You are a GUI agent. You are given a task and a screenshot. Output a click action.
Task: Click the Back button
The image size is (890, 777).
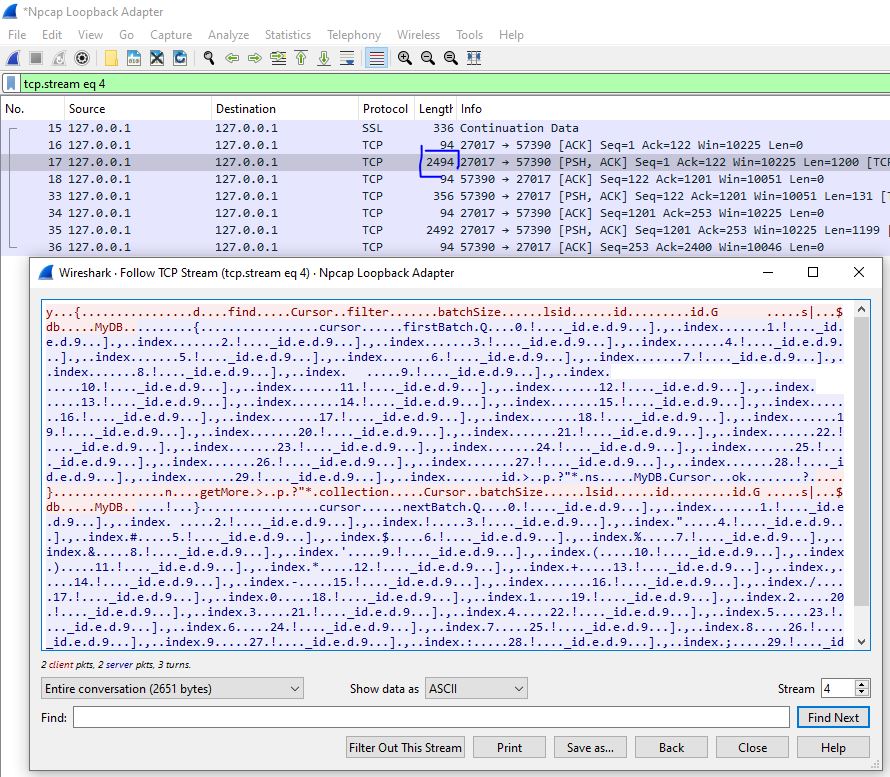tap(671, 747)
